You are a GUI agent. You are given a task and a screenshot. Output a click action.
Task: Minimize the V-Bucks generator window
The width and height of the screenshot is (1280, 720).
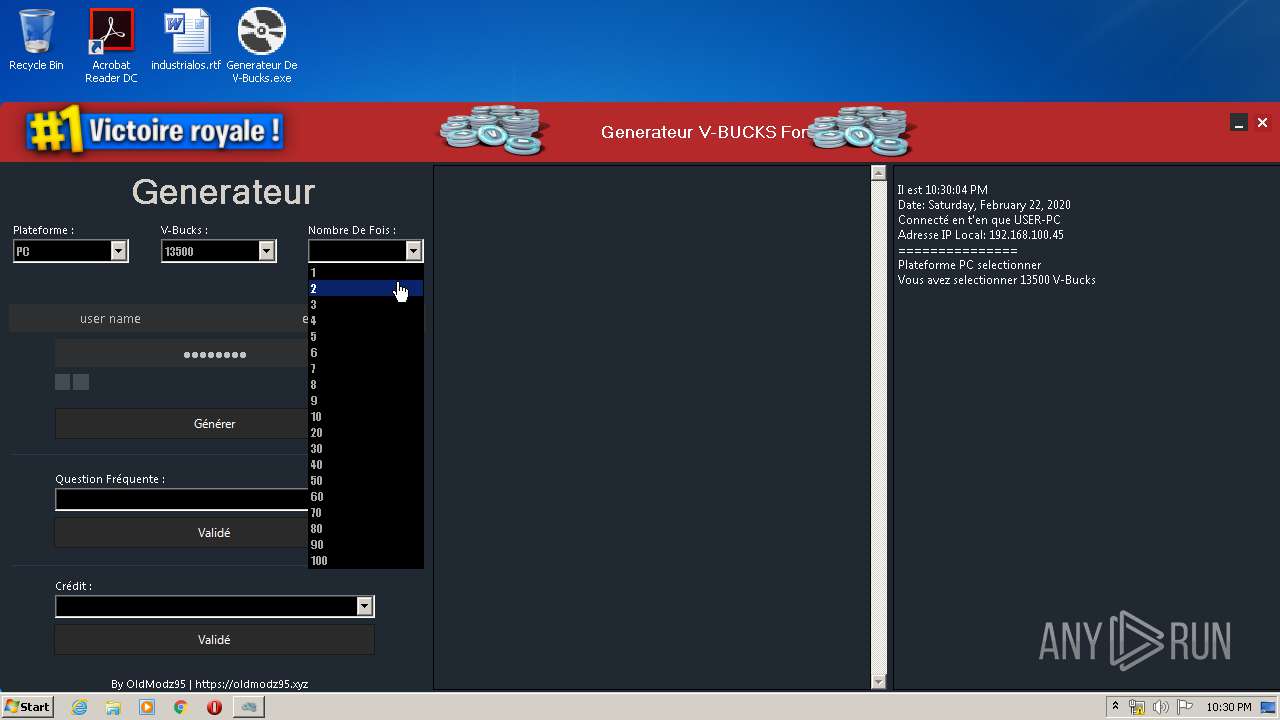coord(1239,123)
